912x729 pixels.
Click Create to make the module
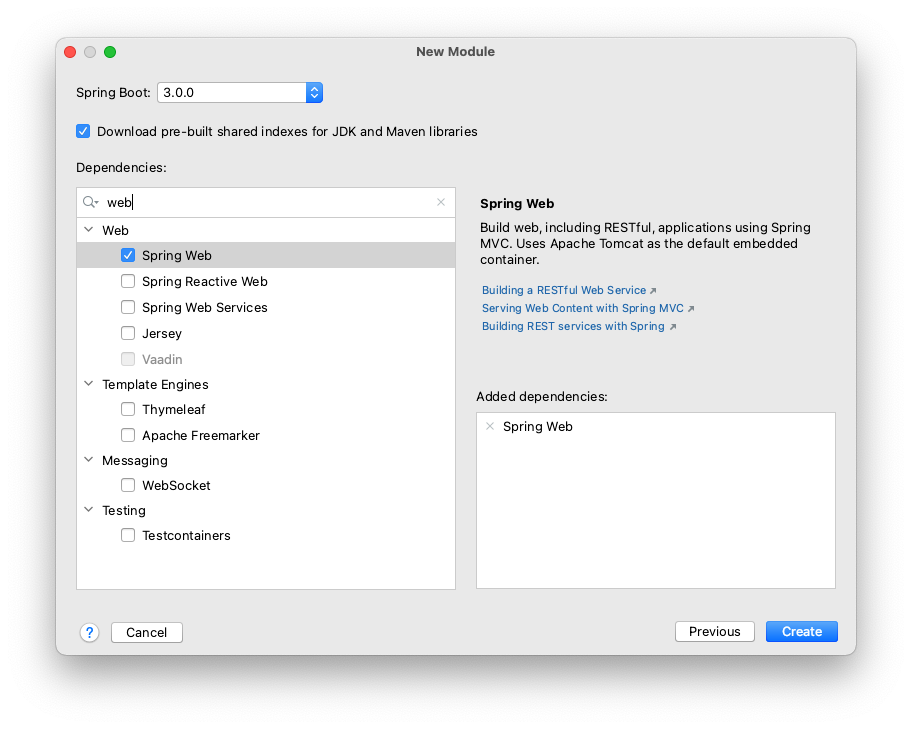point(801,632)
